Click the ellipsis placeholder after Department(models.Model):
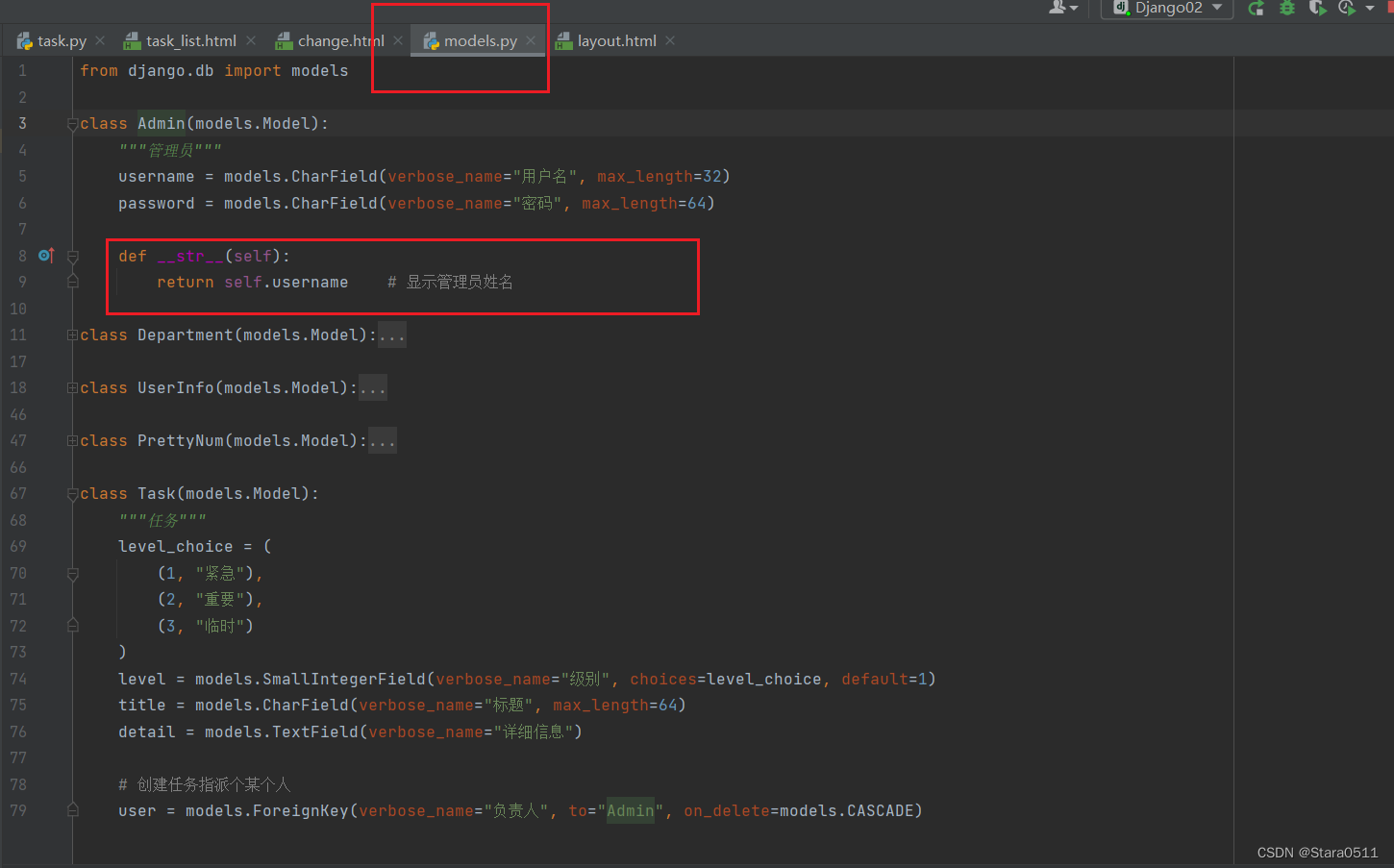The width and height of the screenshot is (1394, 868). [392, 335]
